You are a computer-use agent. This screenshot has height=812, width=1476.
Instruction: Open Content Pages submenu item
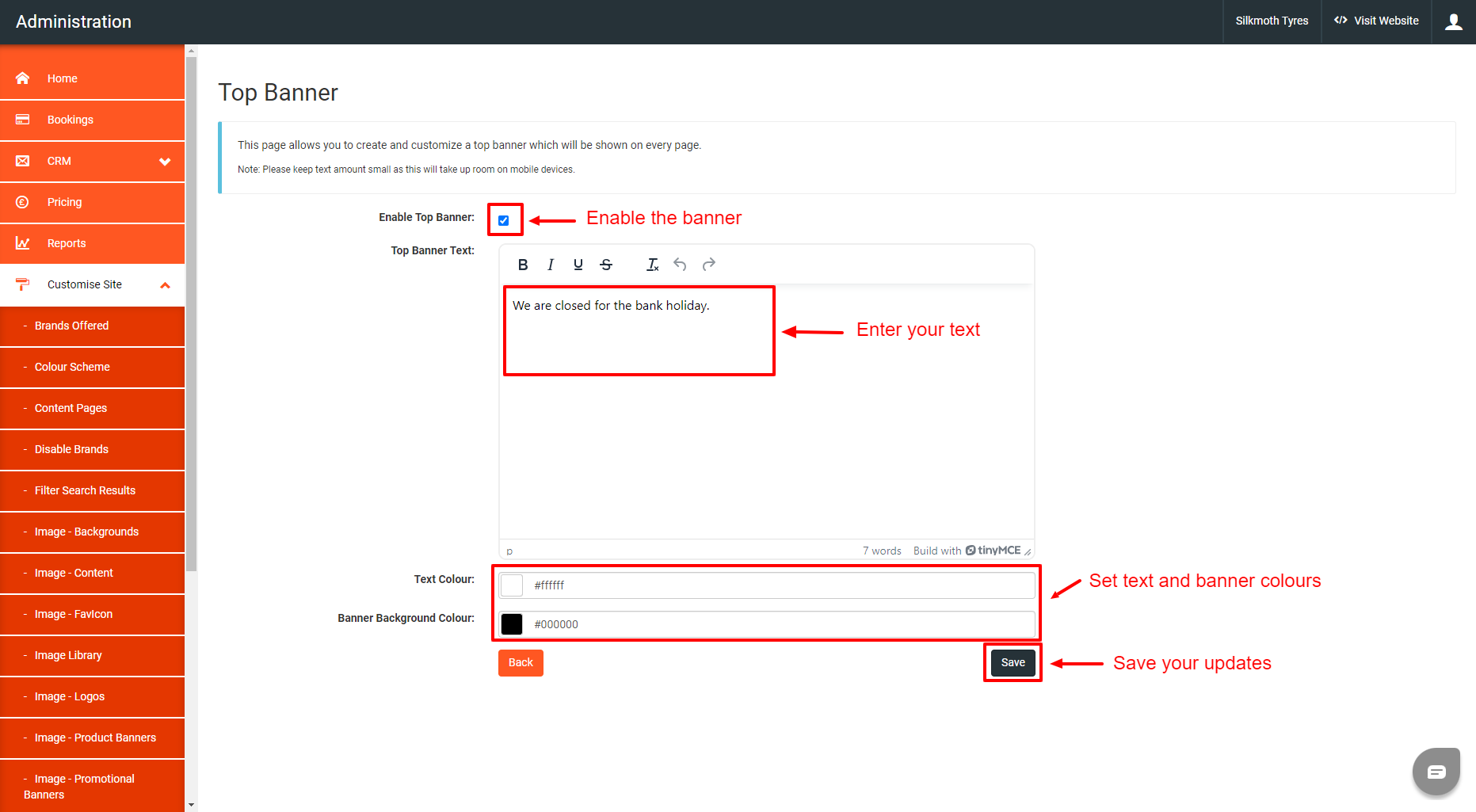pyautogui.click(x=92, y=408)
